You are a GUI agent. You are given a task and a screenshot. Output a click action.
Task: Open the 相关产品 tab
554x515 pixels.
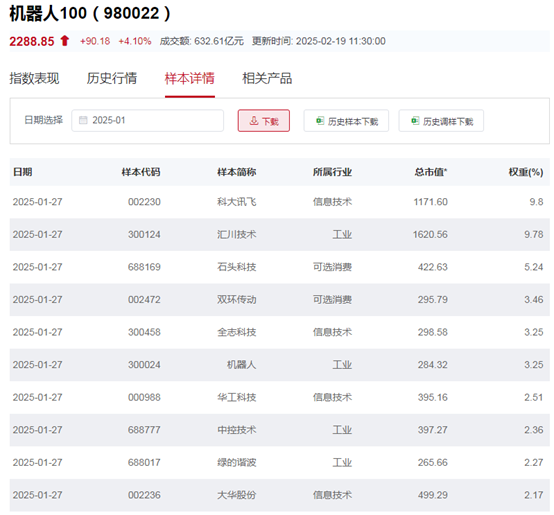267,78
